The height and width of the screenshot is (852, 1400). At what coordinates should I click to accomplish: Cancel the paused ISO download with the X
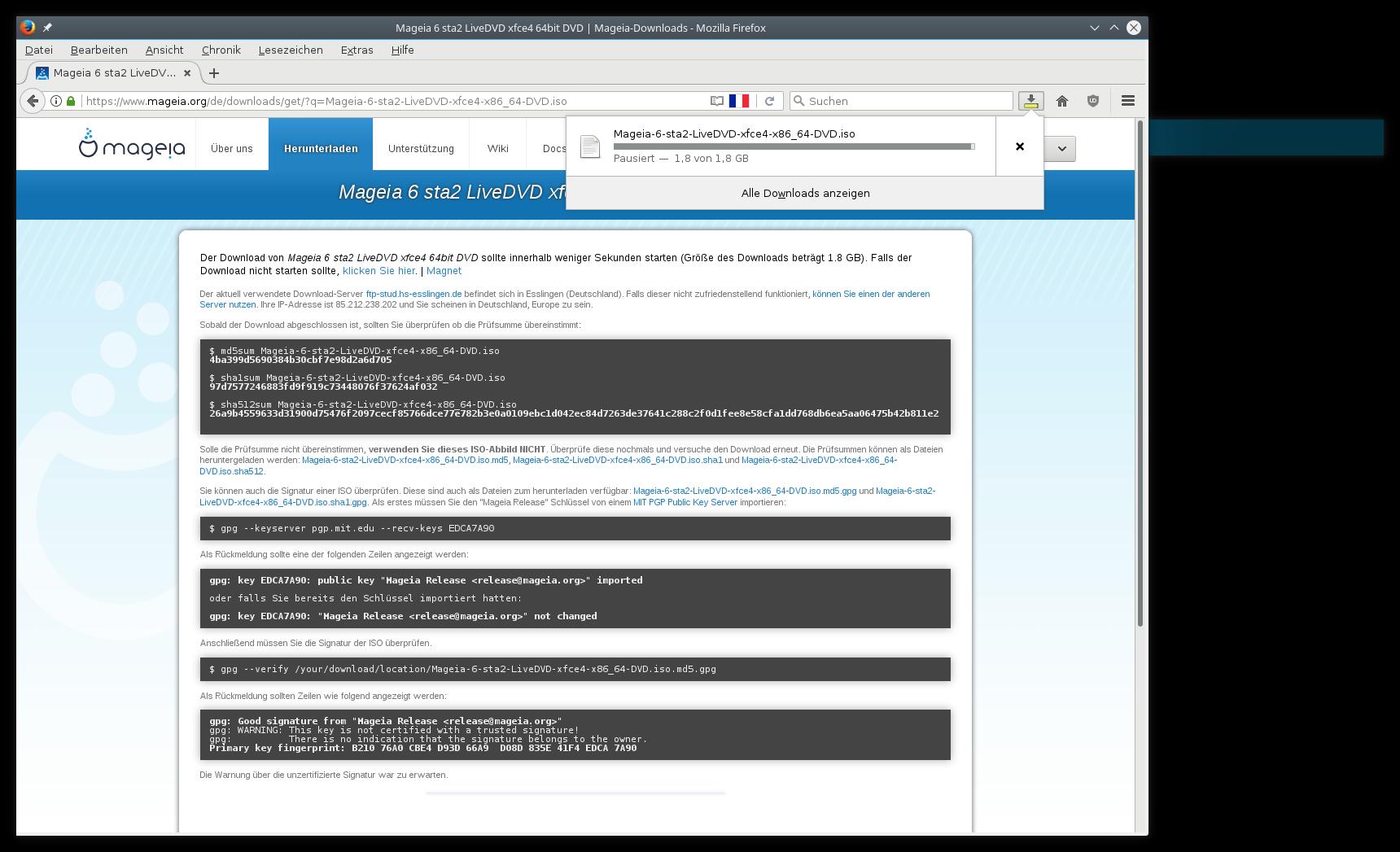1020,146
